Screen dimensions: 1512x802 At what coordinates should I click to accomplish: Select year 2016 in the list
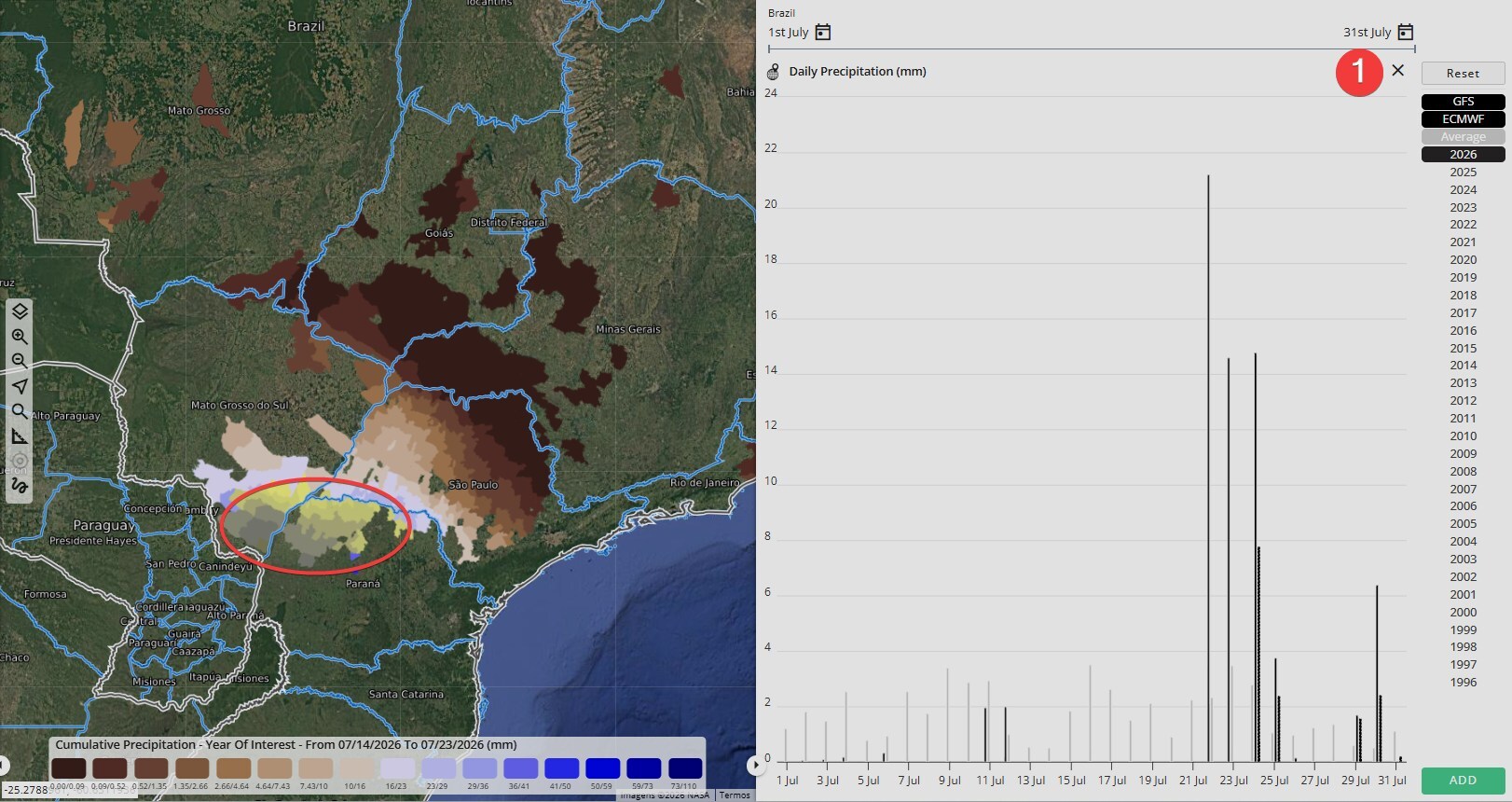1463,331
